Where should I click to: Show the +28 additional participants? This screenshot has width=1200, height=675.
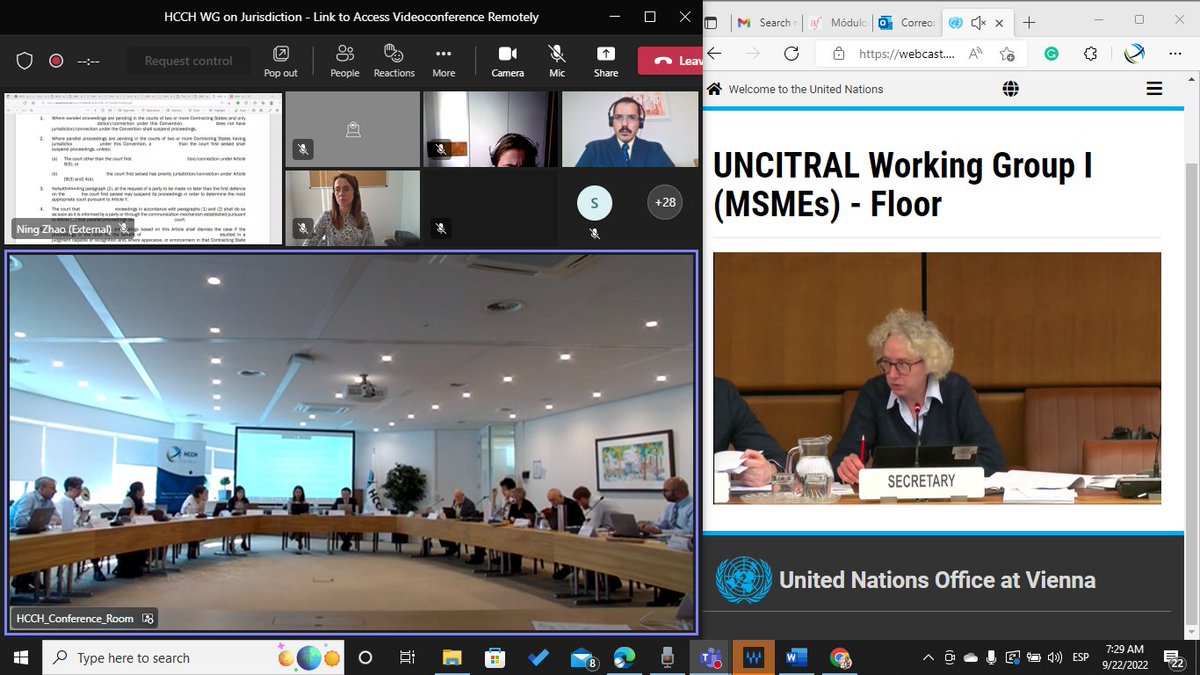pos(664,202)
